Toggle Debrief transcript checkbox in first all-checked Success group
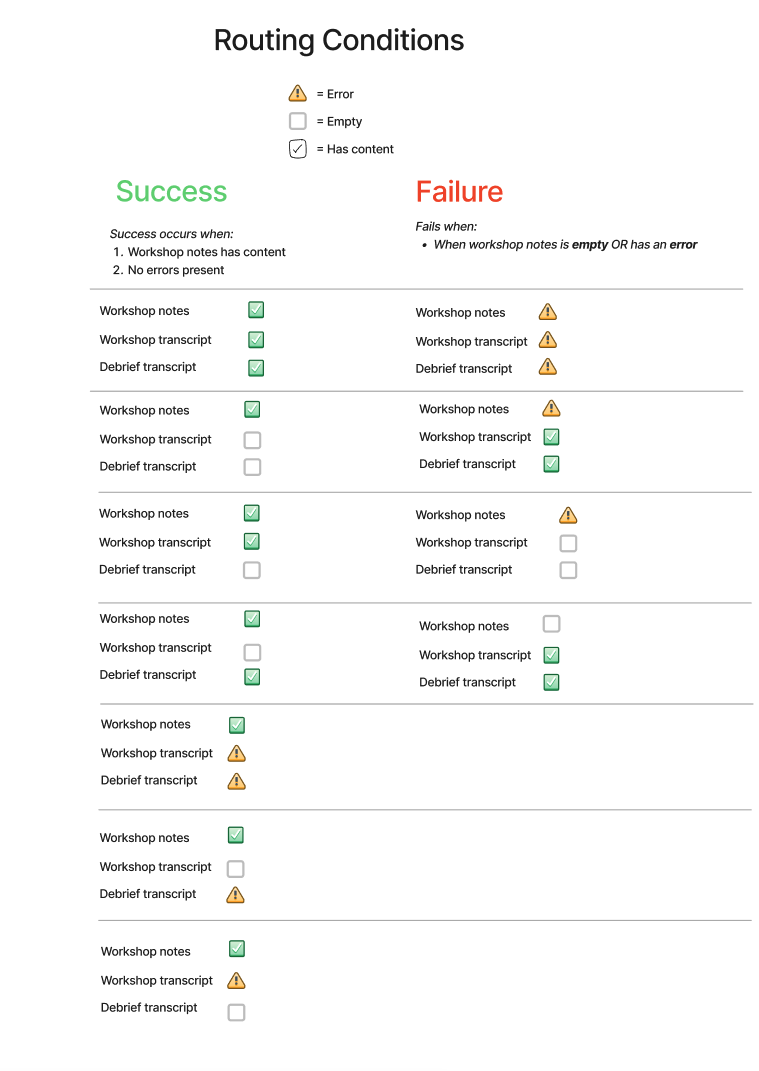The height and width of the screenshot is (1071, 759). [x=256, y=367]
